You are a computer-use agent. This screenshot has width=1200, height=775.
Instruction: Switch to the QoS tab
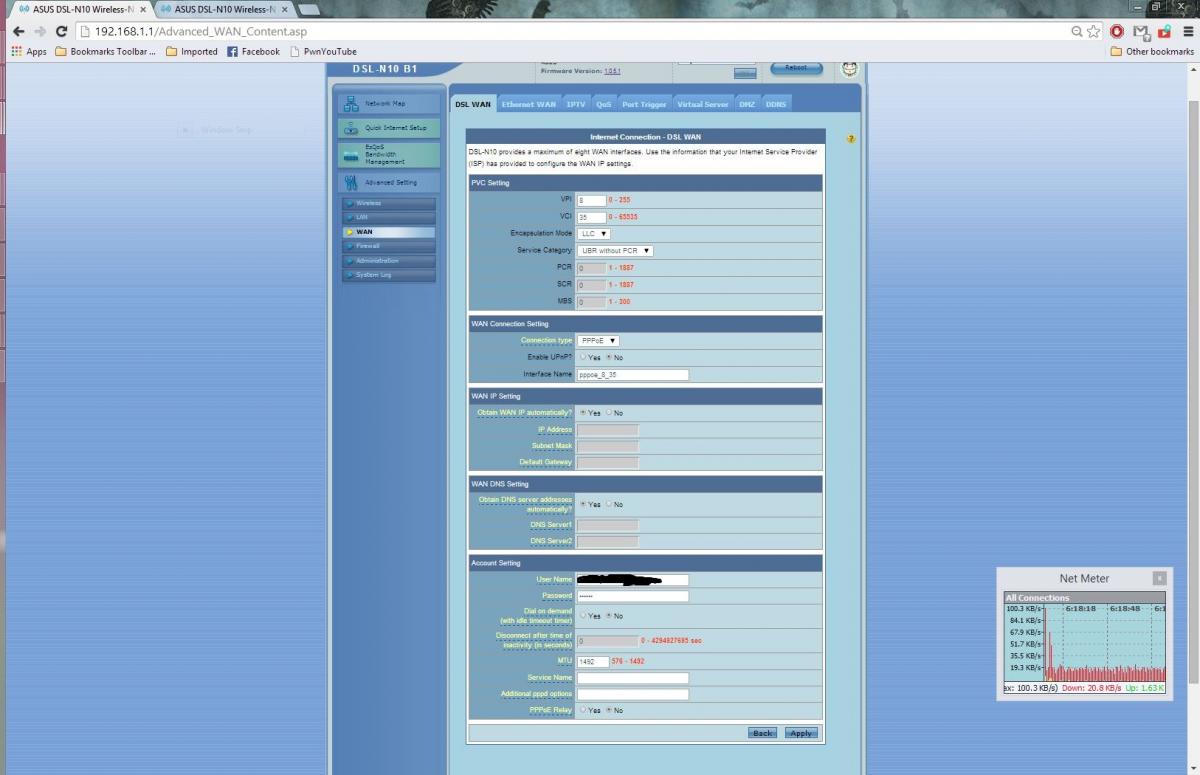(x=604, y=104)
